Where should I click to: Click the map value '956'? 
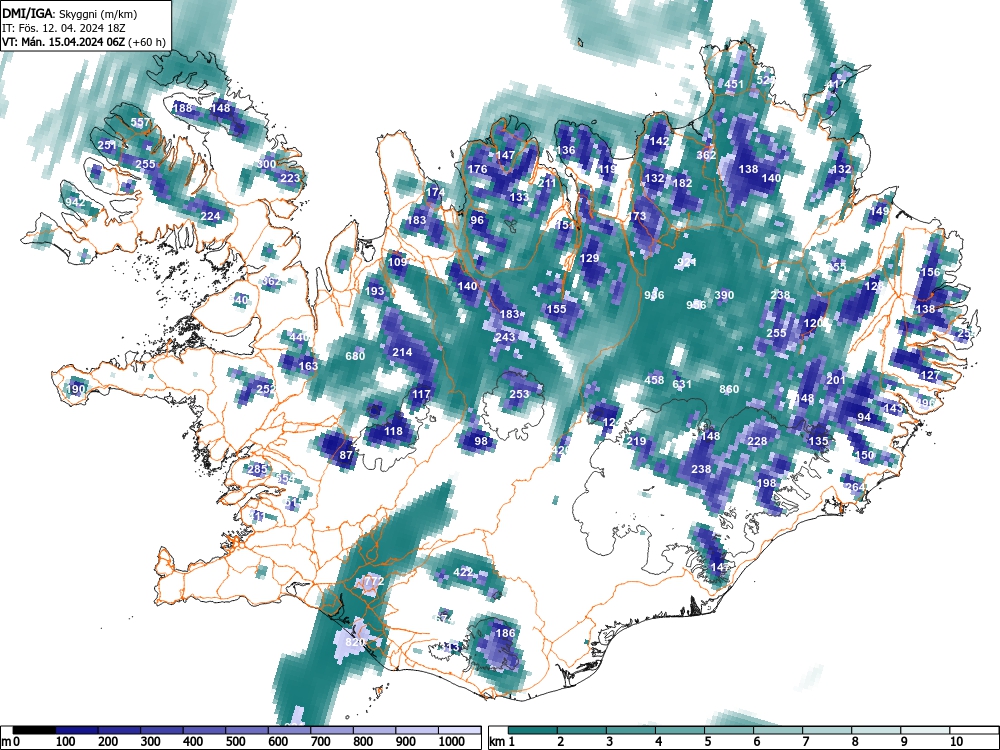696,305
